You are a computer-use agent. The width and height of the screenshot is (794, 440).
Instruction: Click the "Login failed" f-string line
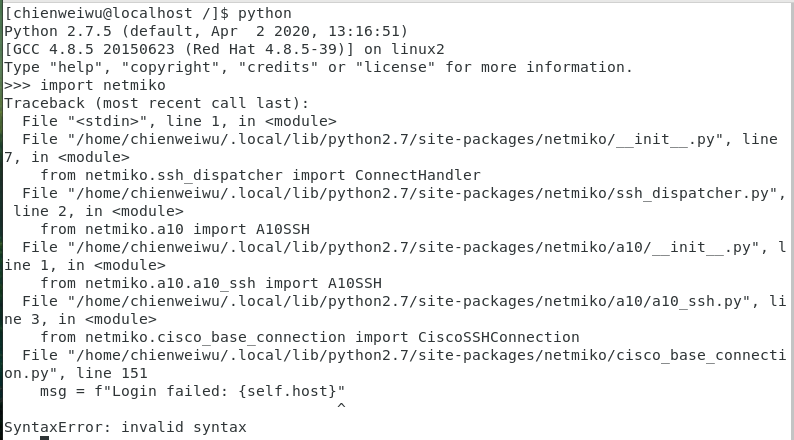coord(192,391)
